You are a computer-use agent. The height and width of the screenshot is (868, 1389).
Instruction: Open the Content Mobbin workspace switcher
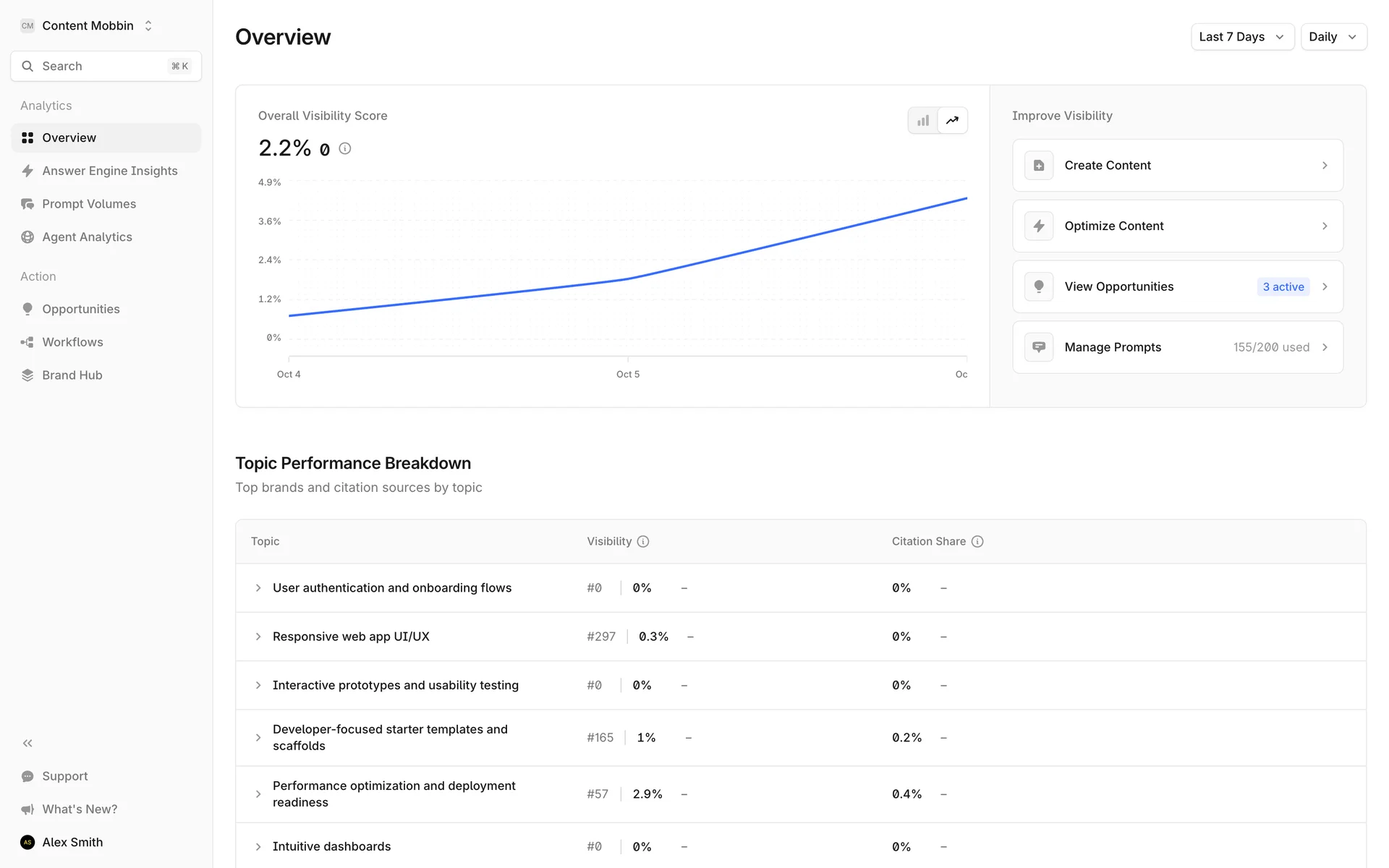(87, 26)
